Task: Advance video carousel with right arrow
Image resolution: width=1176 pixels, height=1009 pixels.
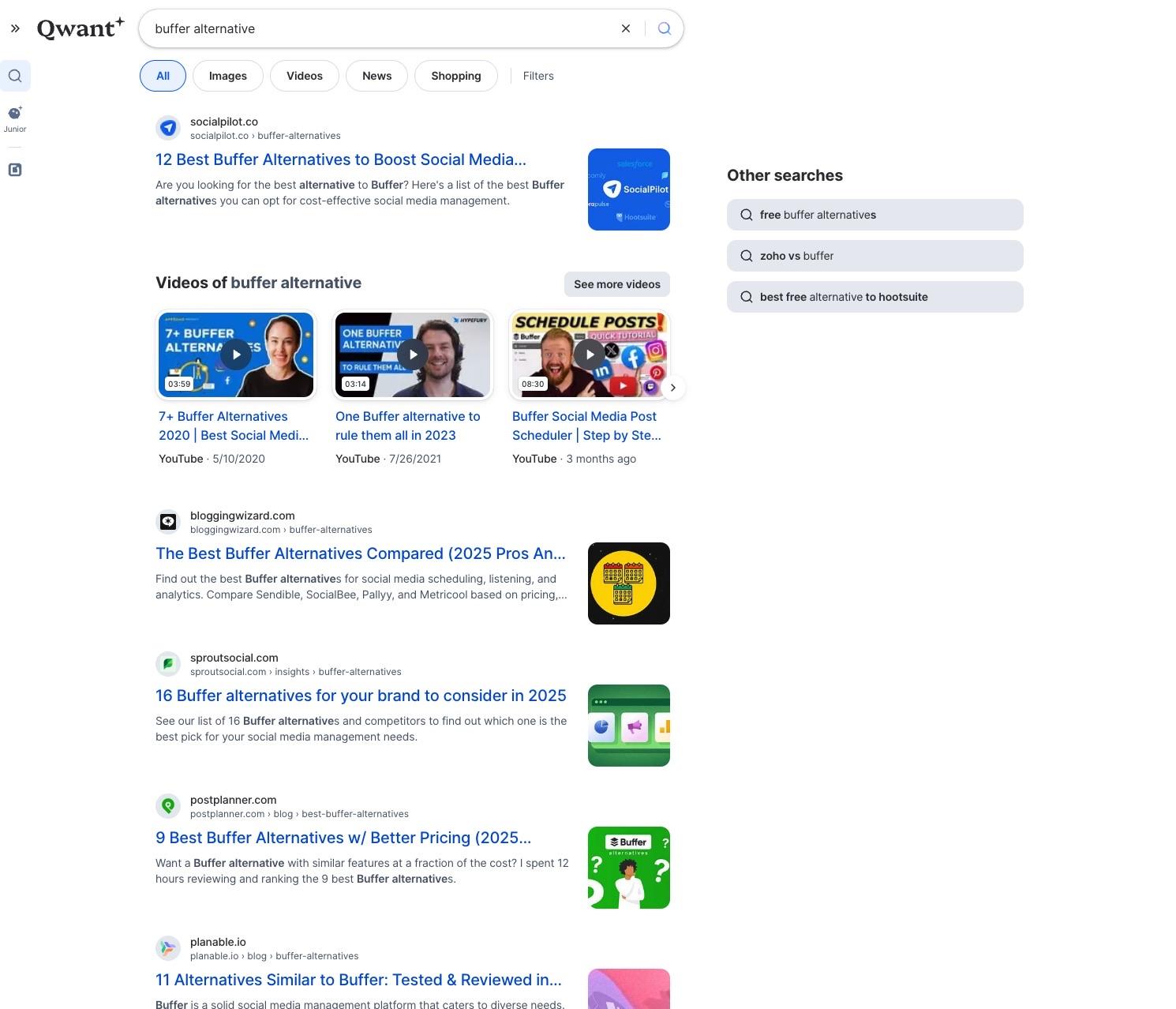Action: (x=673, y=388)
